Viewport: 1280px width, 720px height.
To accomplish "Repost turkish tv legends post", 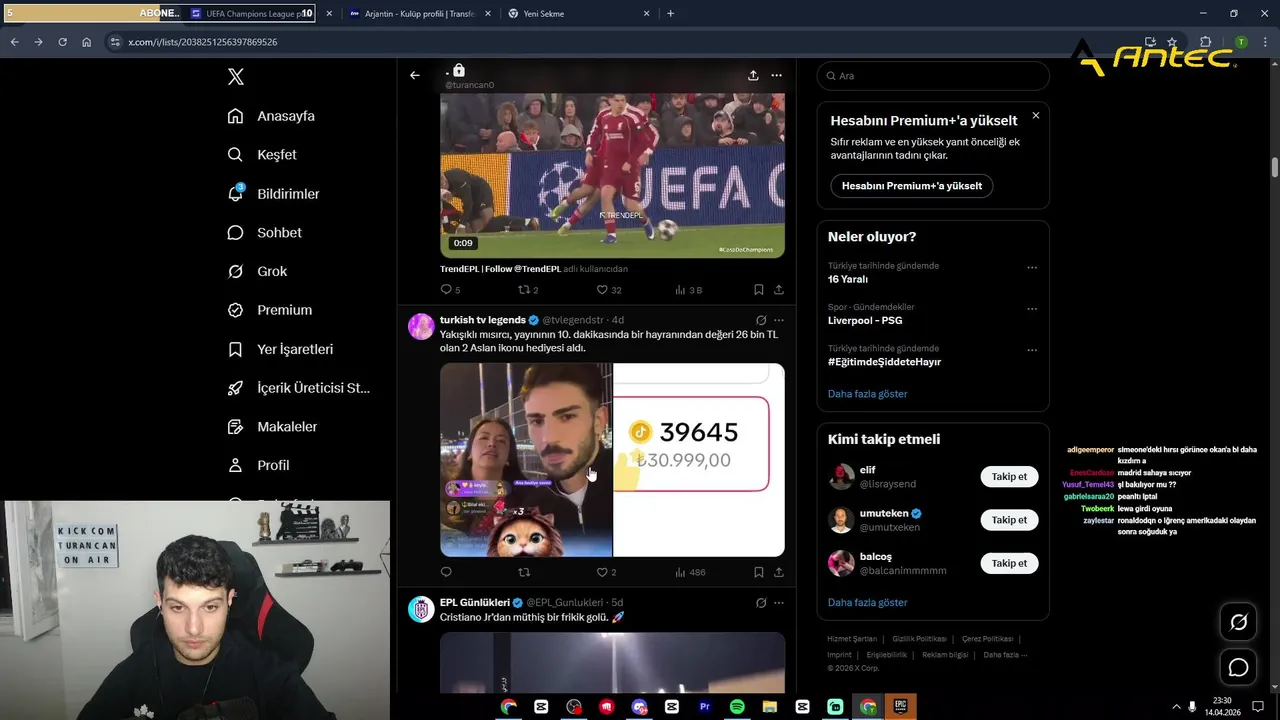I will pos(524,573).
